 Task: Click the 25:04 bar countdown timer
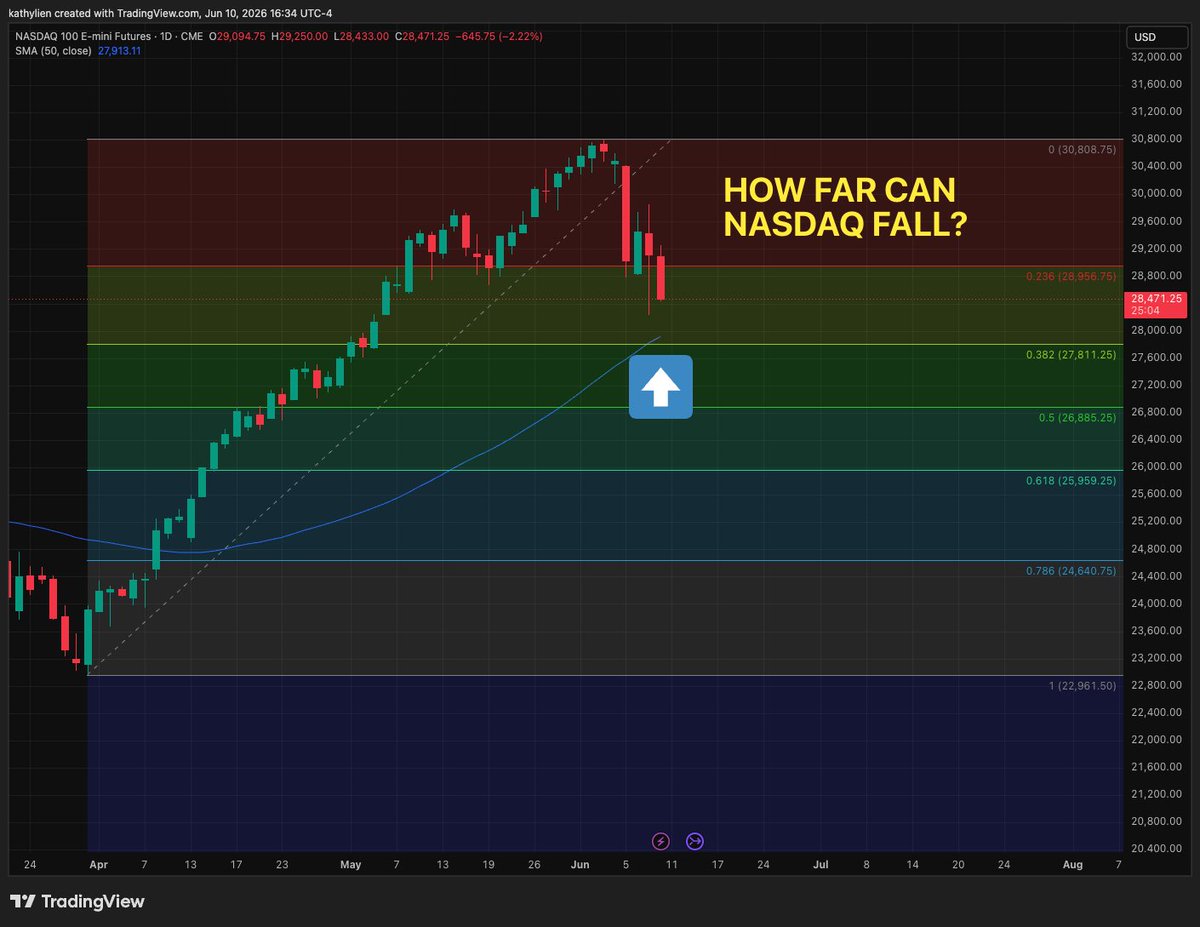coord(1144,311)
